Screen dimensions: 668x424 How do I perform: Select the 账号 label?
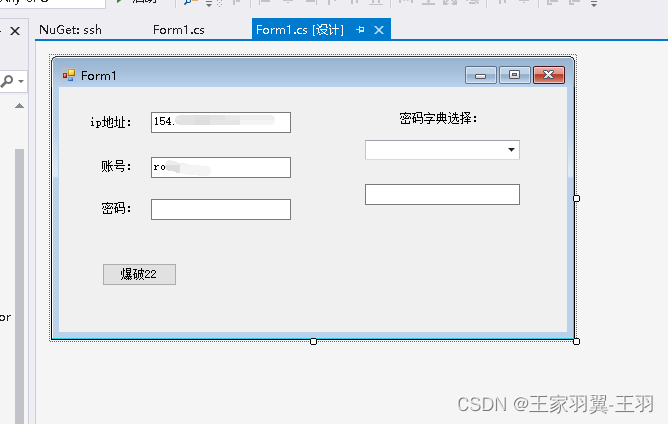[116, 166]
